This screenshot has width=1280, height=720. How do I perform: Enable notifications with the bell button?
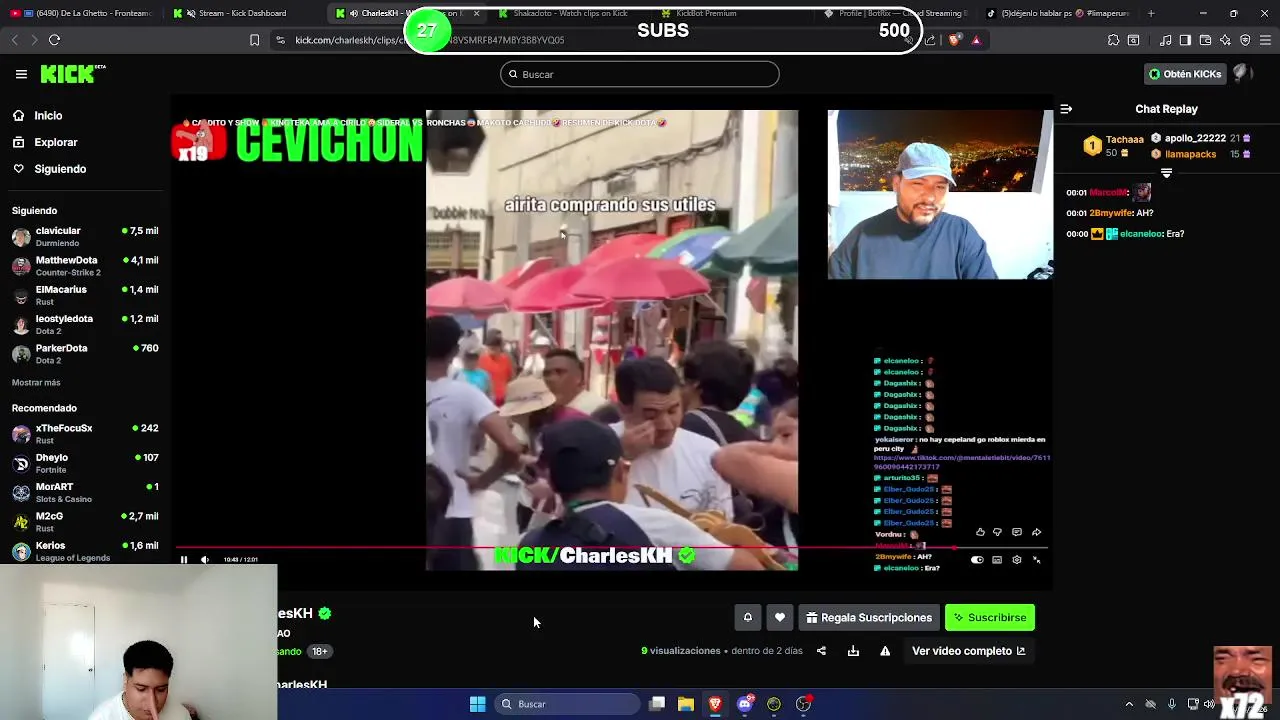pyautogui.click(x=747, y=618)
